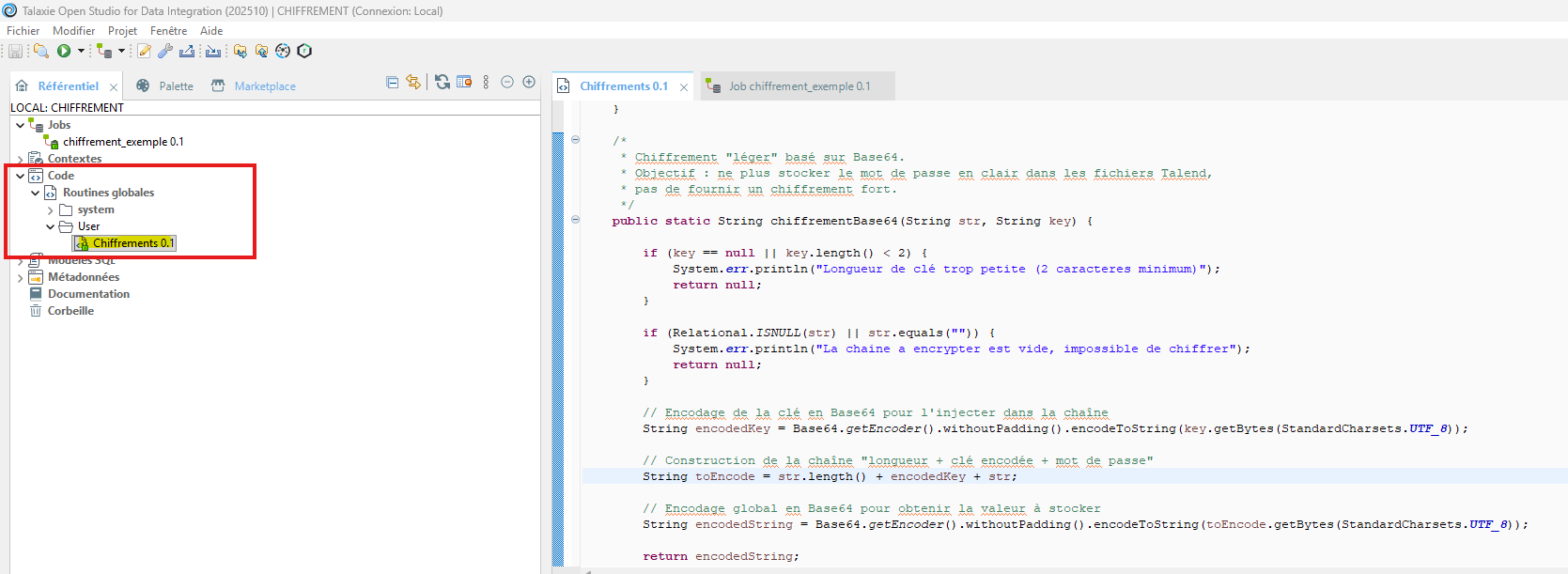
Task: Minimize the repository panel with minus circle
Action: click(507, 83)
